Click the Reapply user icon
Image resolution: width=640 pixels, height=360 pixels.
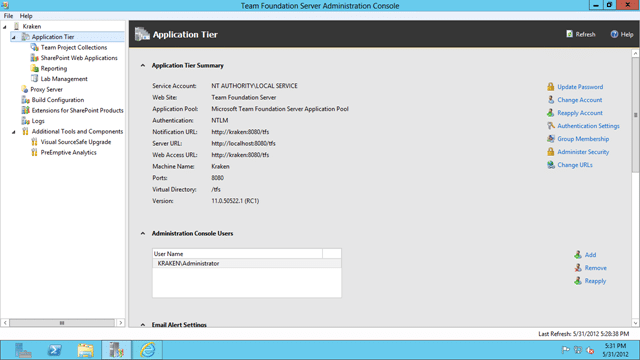tap(578, 281)
